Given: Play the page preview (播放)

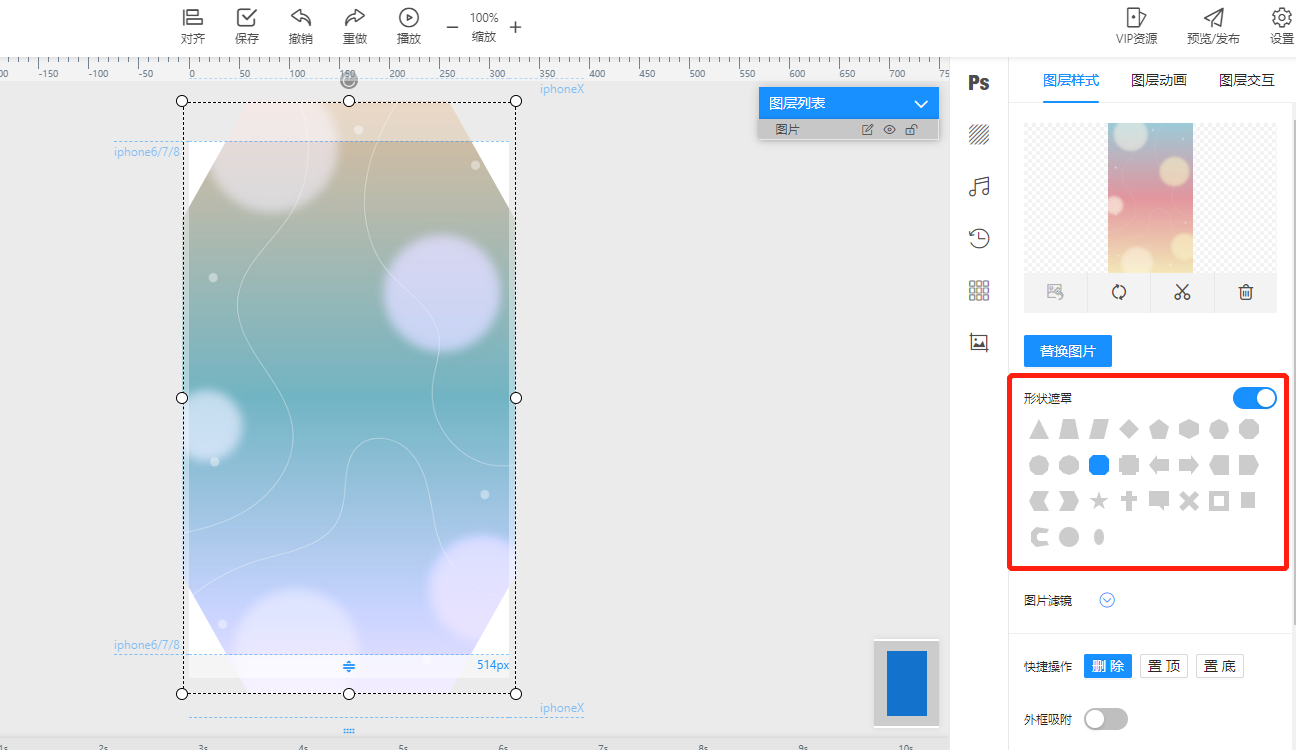Looking at the screenshot, I should tap(408, 26).
